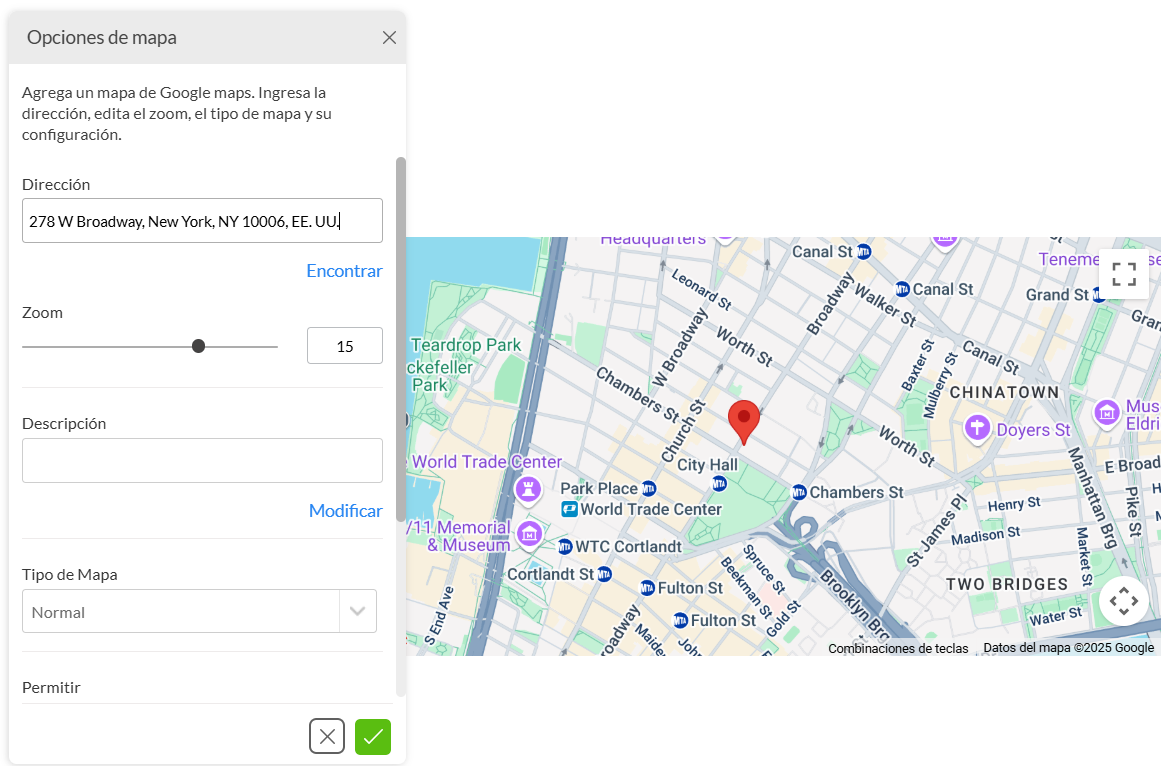Click the 9/11 Memorial & Museum icon
The width and height of the screenshot is (1161, 766).
click(529, 534)
